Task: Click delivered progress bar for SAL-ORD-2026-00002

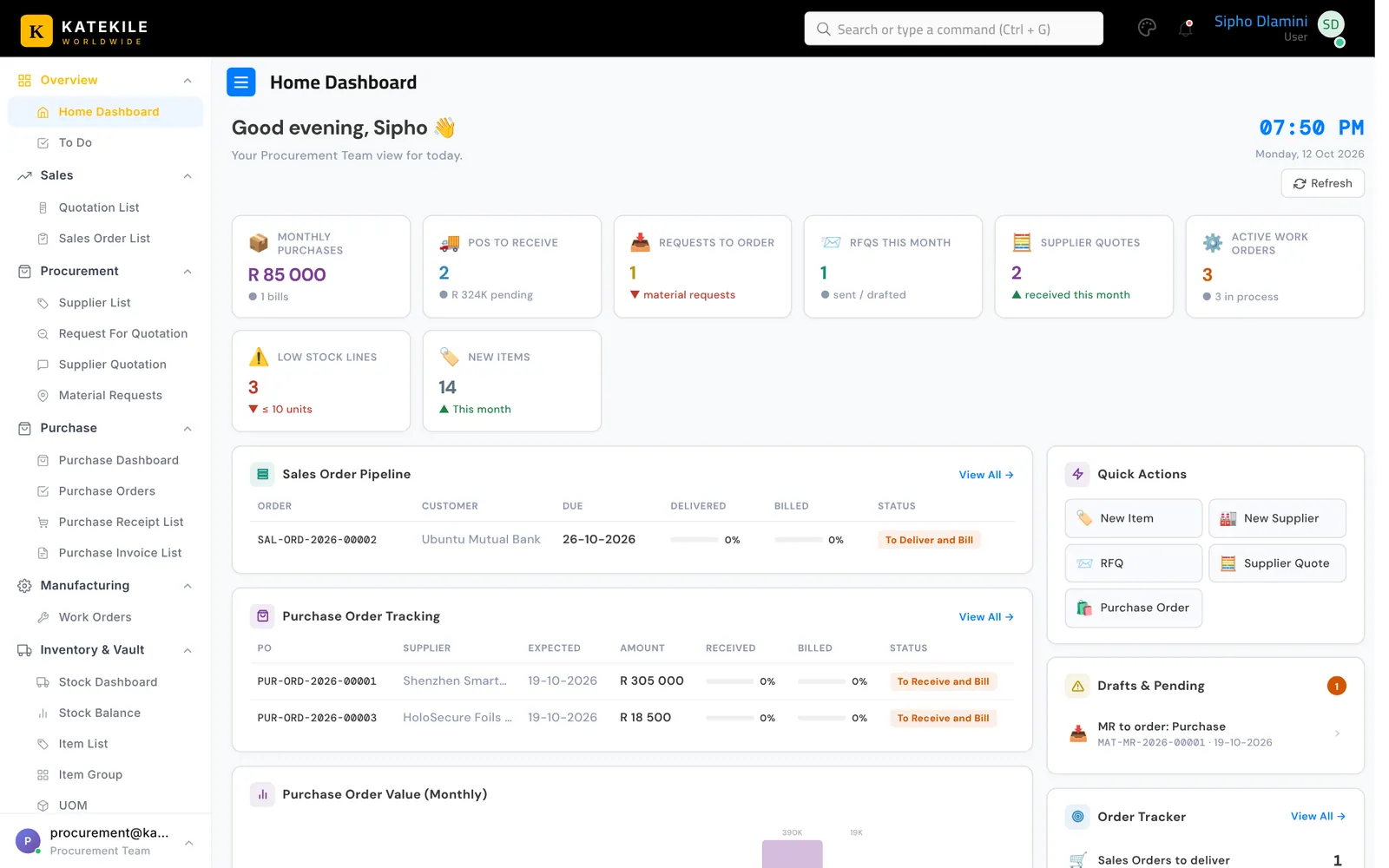Action: (694, 540)
